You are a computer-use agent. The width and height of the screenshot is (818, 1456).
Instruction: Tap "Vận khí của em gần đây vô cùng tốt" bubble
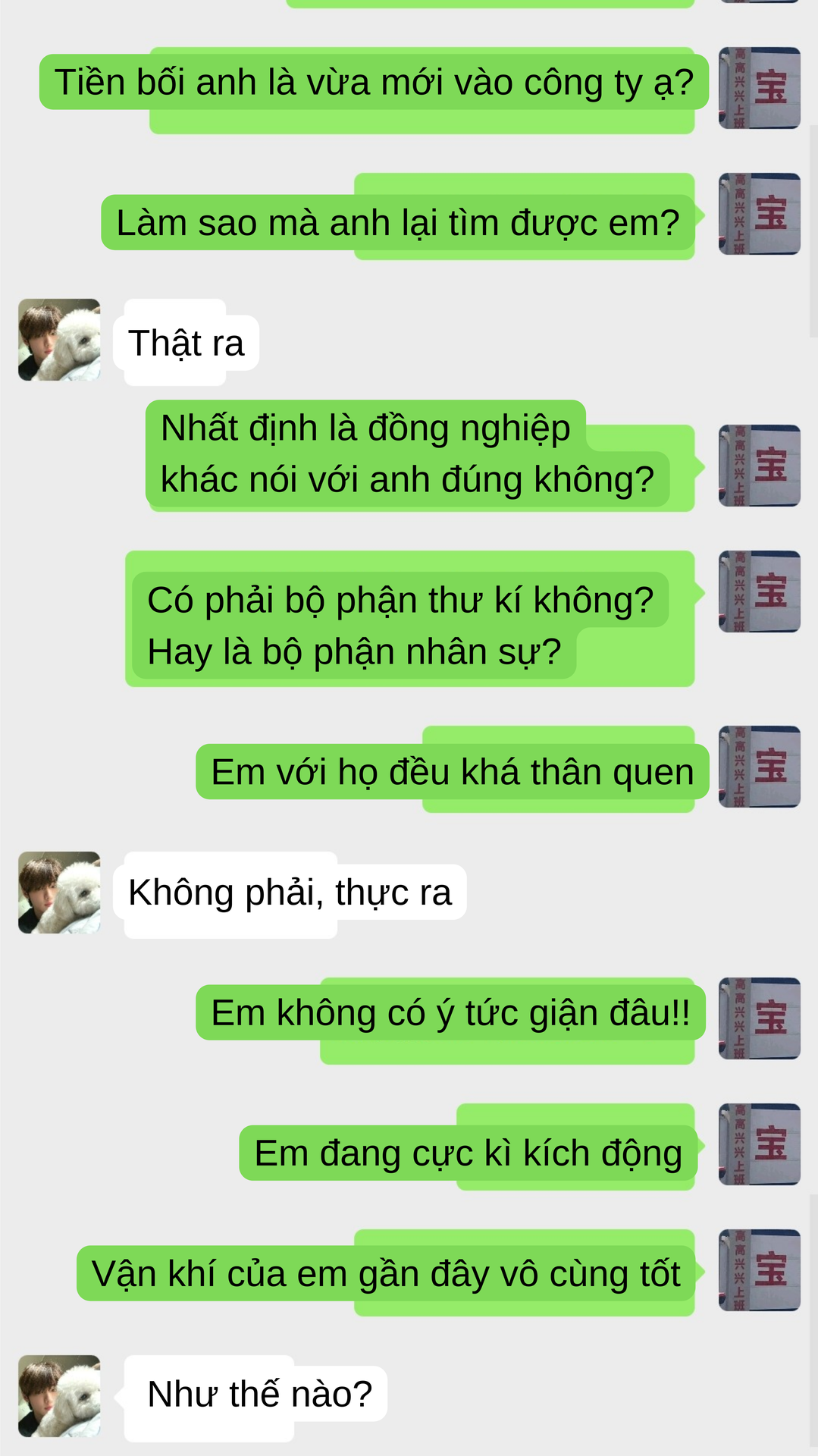(x=386, y=1273)
